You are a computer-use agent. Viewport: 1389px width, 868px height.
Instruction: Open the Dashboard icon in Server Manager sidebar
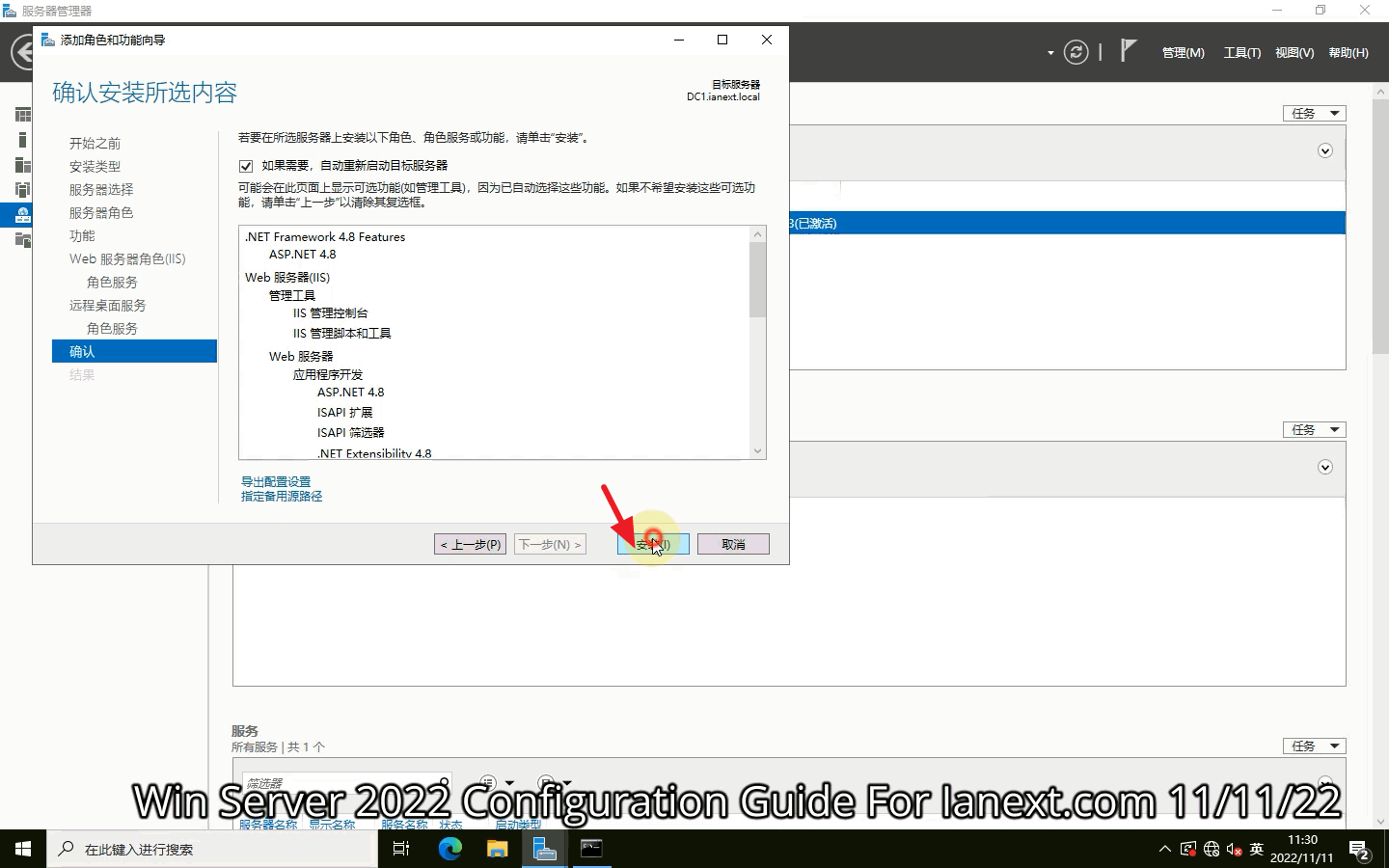[x=23, y=115]
